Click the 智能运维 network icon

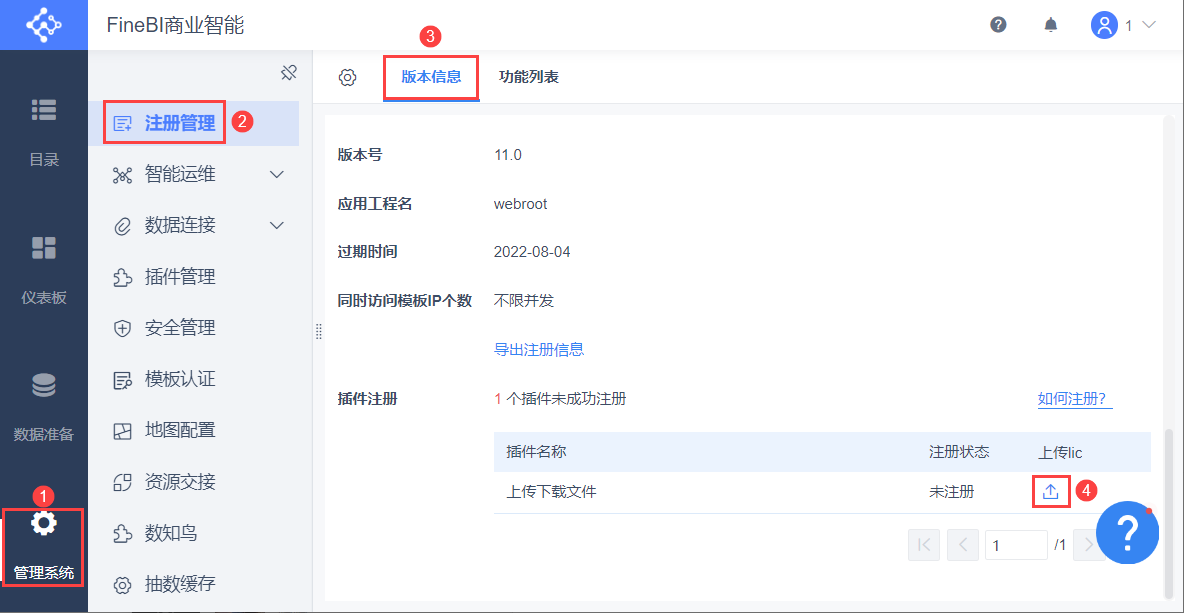pyautogui.click(x=122, y=175)
